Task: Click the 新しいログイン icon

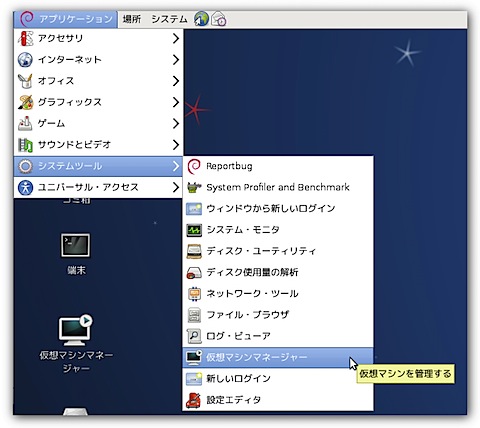Action: 194,379
